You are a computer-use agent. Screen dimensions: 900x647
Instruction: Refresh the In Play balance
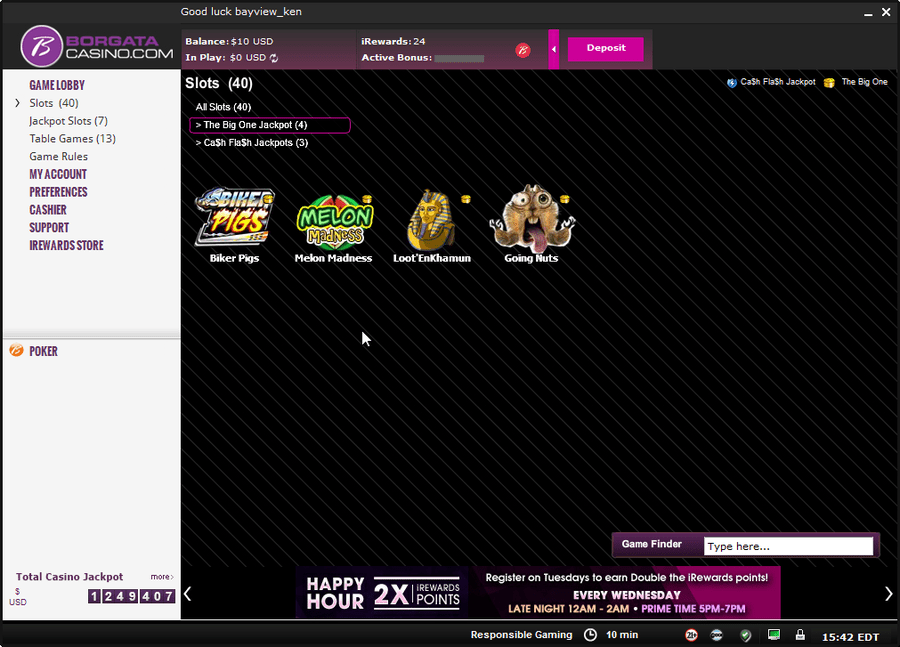pyautogui.click(x=274, y=58)
